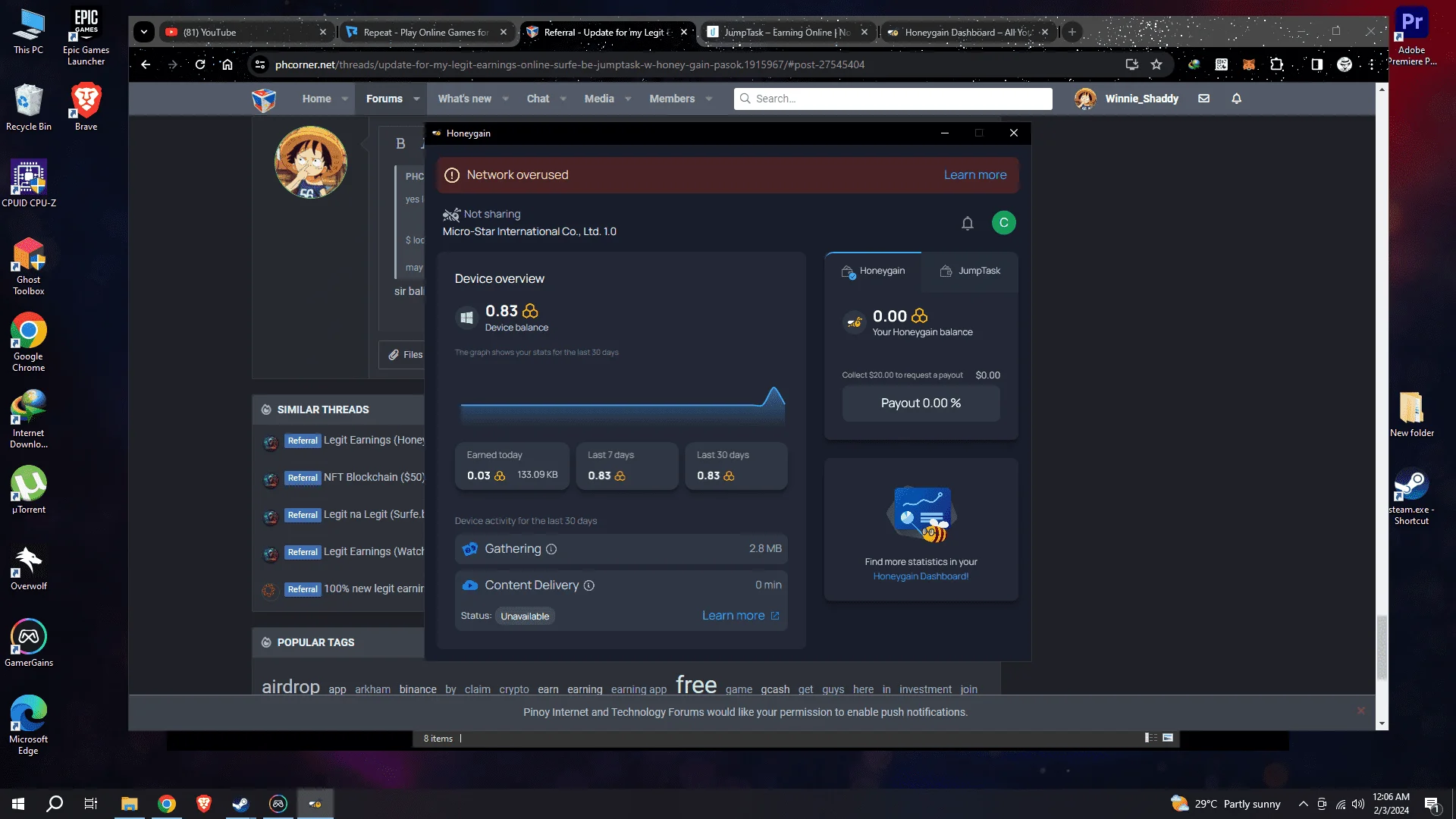Viewport: 1456px width, 819px height.
Task: Click the forum Search input field
Action: tap(893, 99)
